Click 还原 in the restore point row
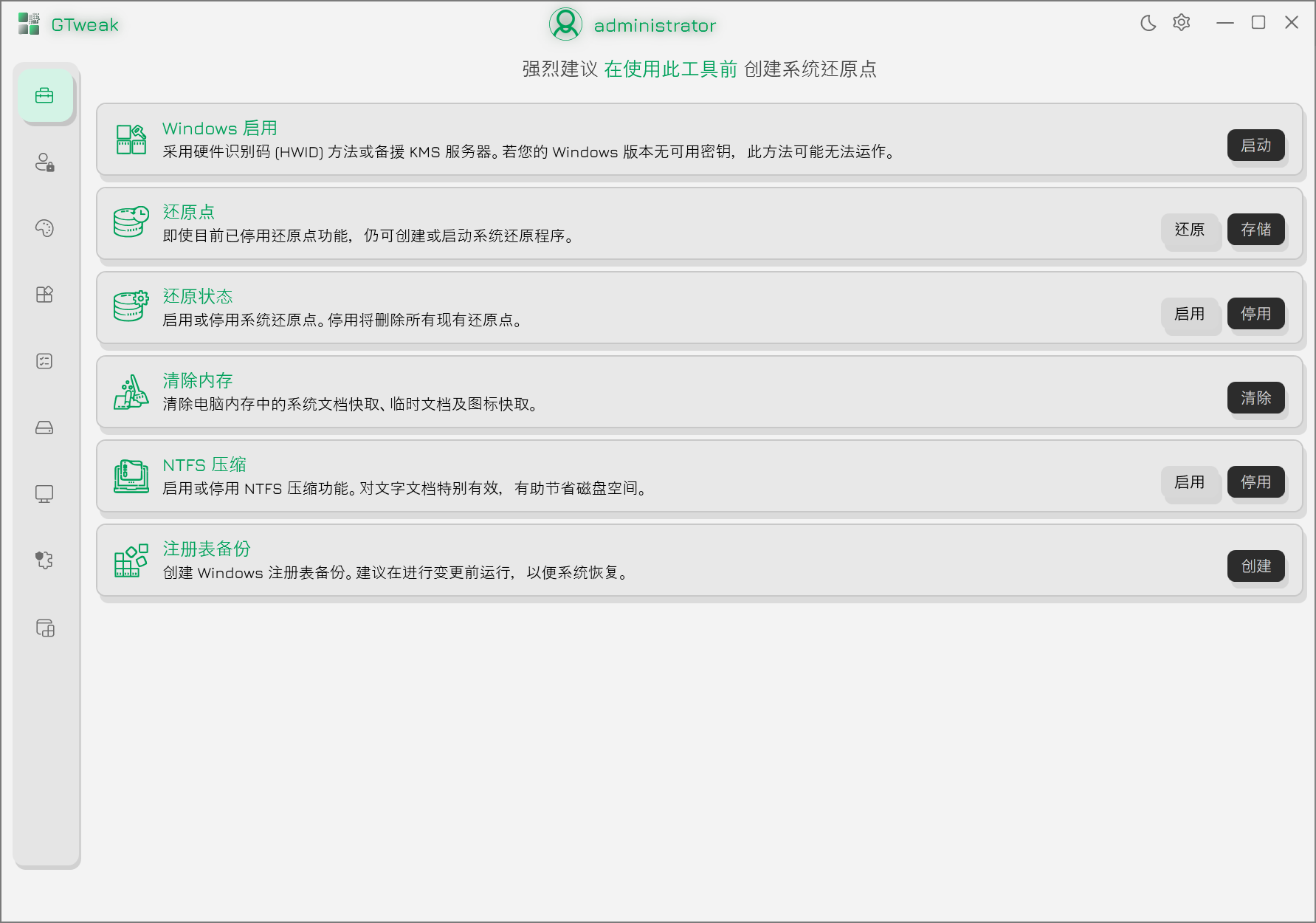 click(x=1190, y=230)
